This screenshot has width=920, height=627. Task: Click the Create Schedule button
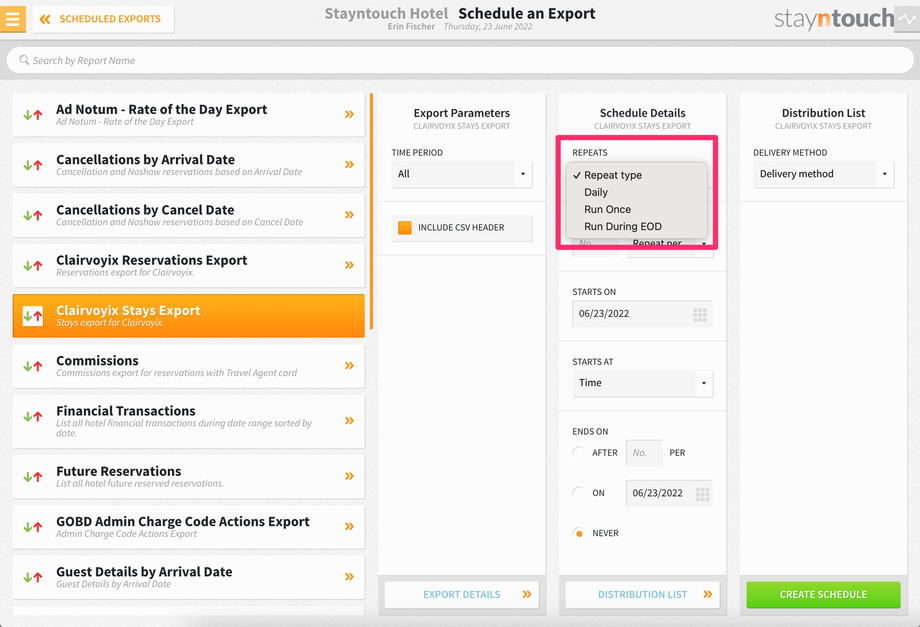pos(823,595)
